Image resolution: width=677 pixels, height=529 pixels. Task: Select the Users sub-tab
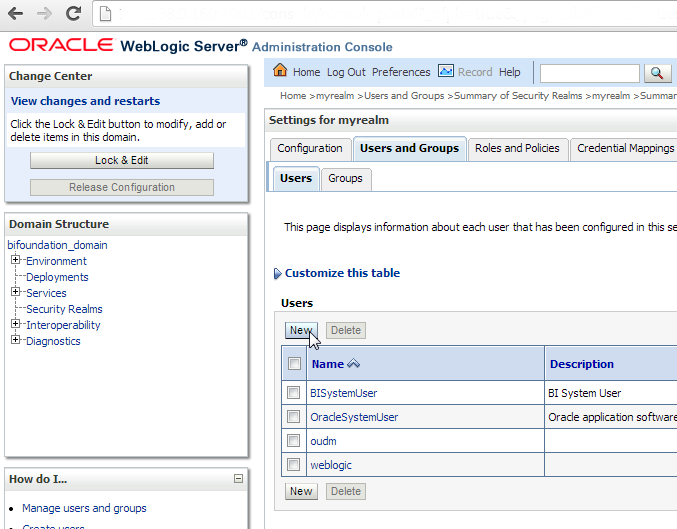[x=296, y=178]
